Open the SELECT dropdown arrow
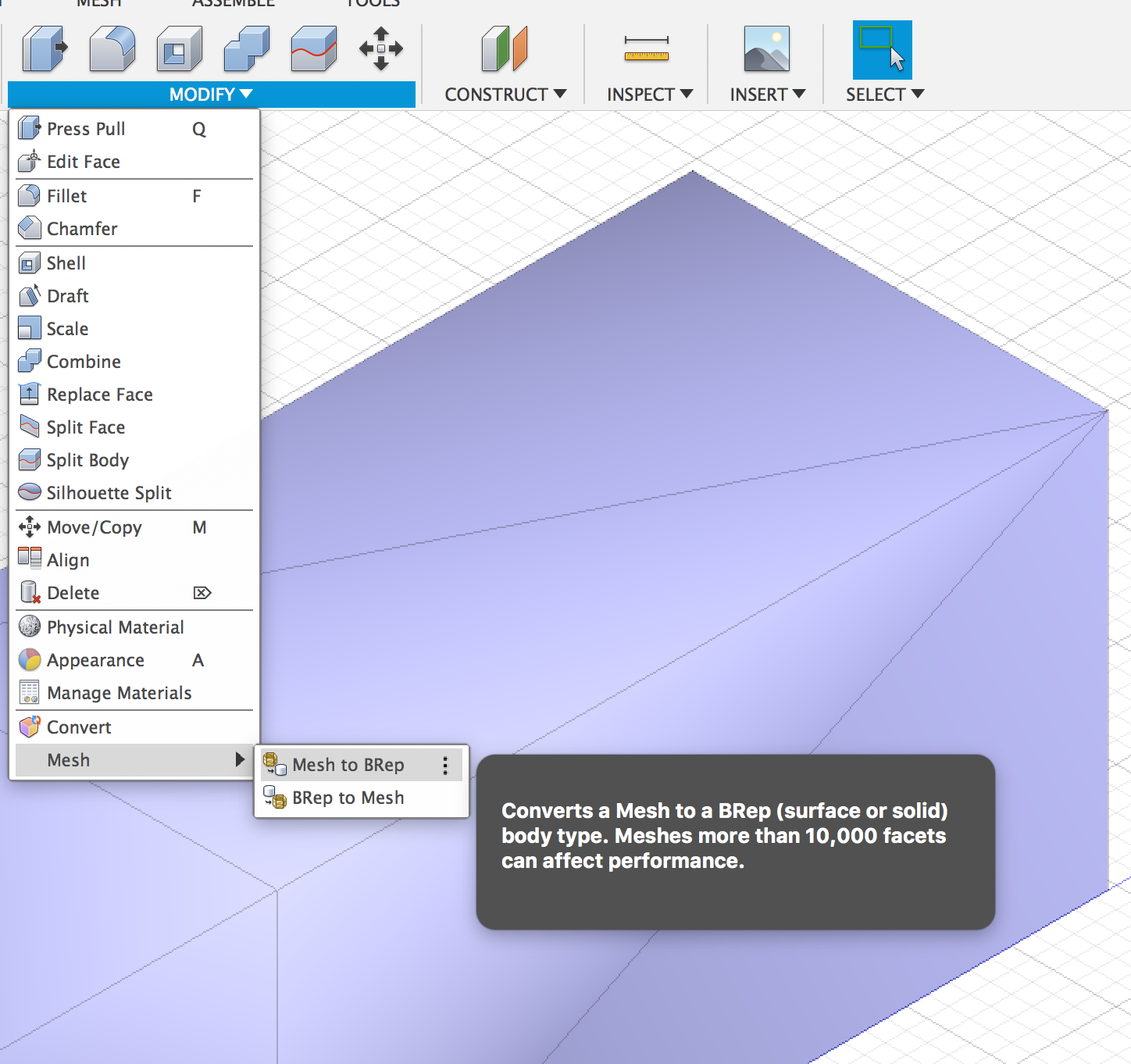The width and height of the screenshot is (1131, 1064). click(x=919, y=94)
